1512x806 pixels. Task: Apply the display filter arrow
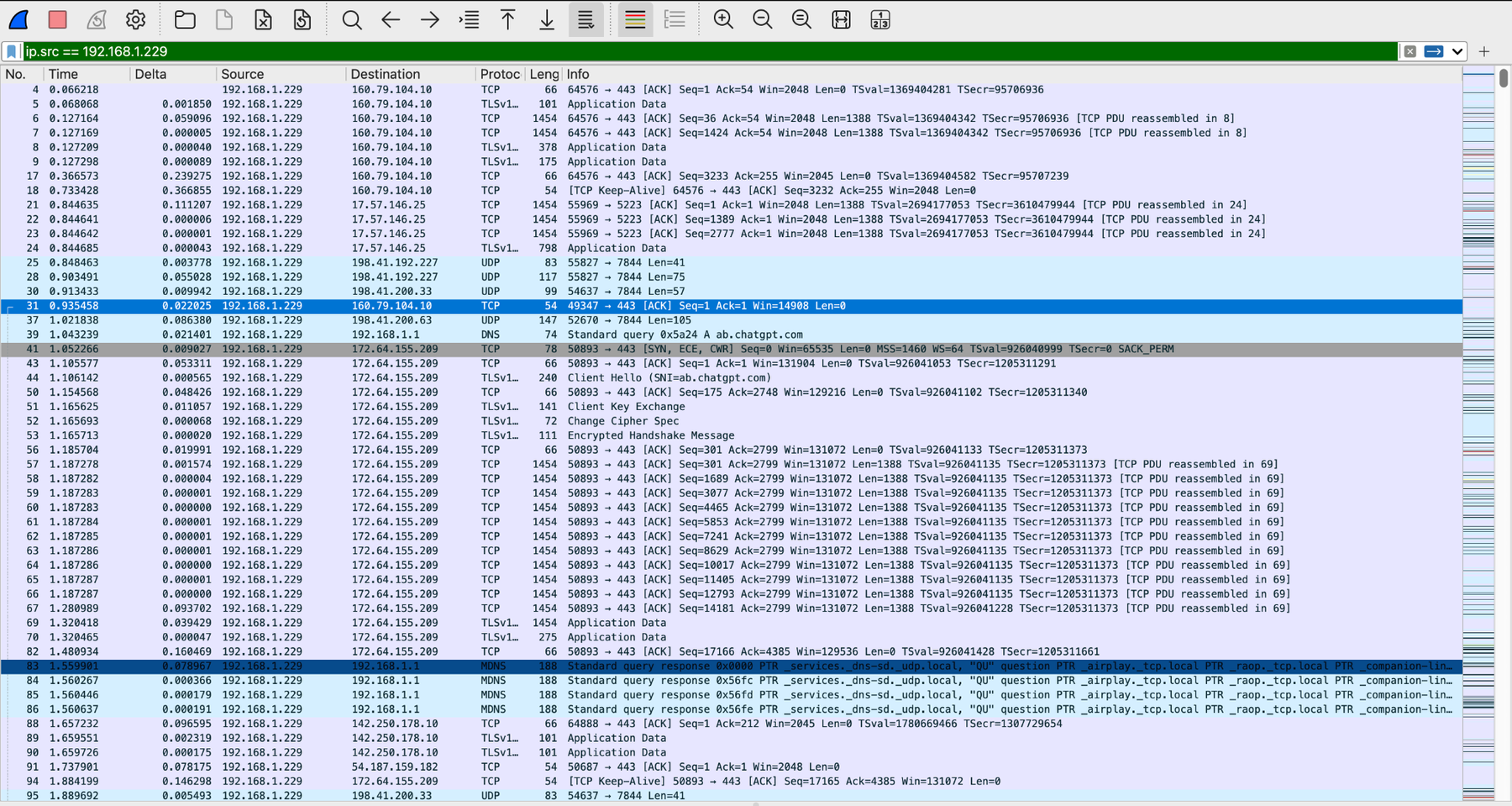click(x=1434, y=51)
